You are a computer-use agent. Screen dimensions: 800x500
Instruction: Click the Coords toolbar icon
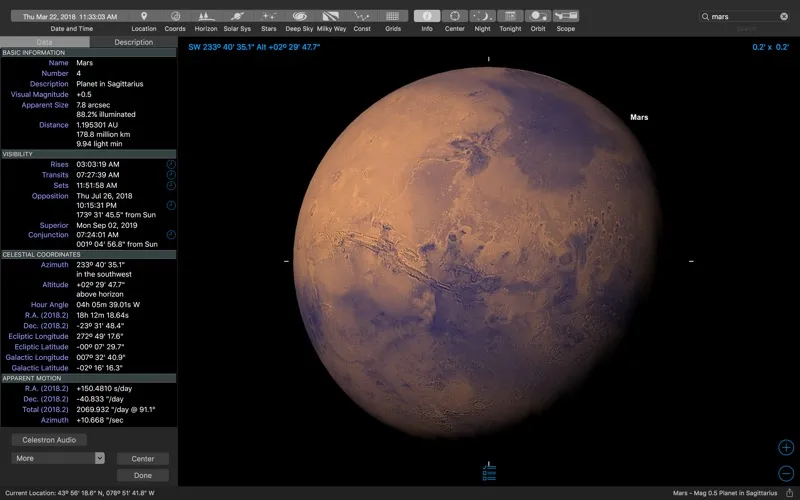pos(175,17)
